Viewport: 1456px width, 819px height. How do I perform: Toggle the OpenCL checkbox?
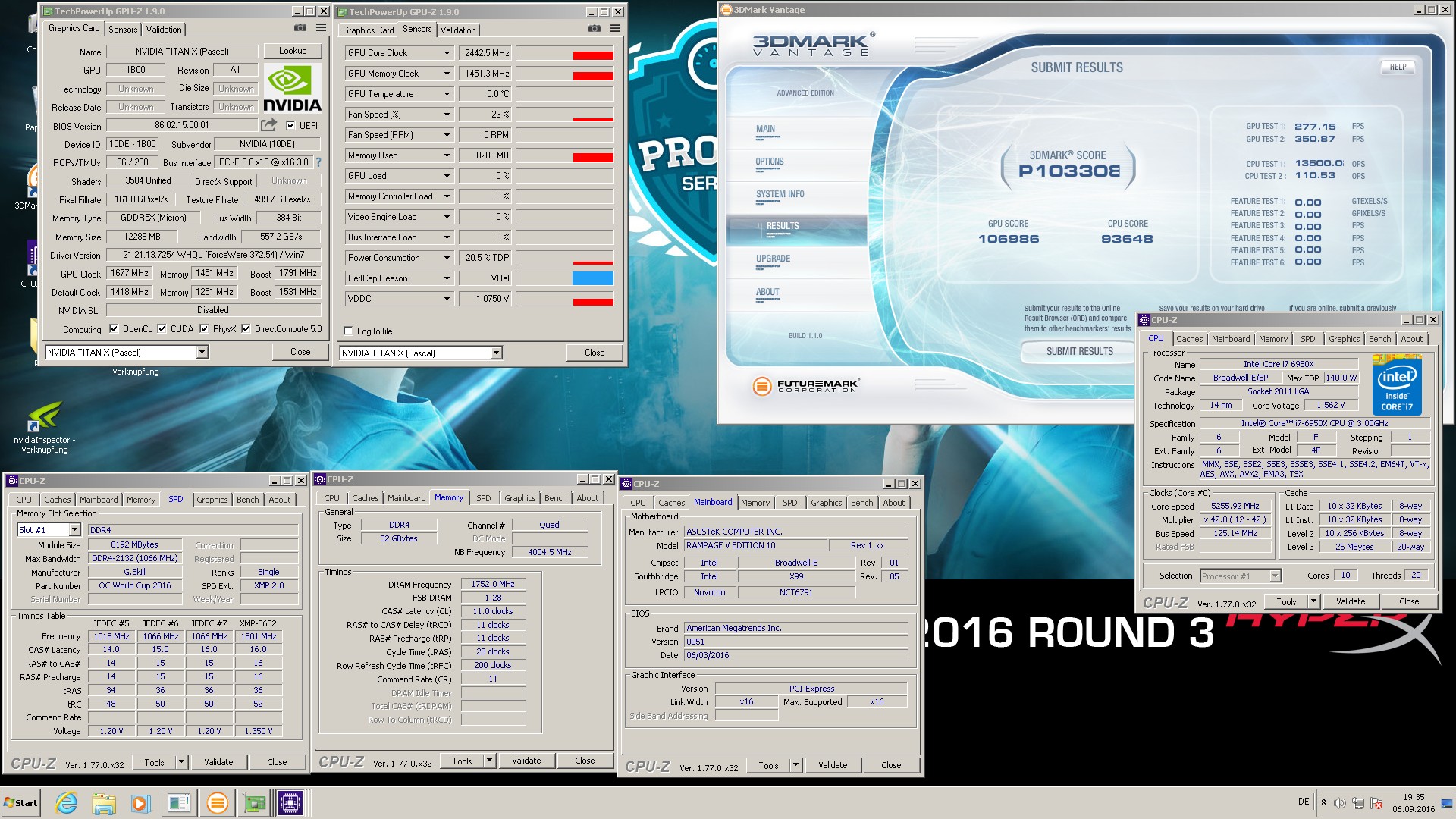tap(114, 329)
